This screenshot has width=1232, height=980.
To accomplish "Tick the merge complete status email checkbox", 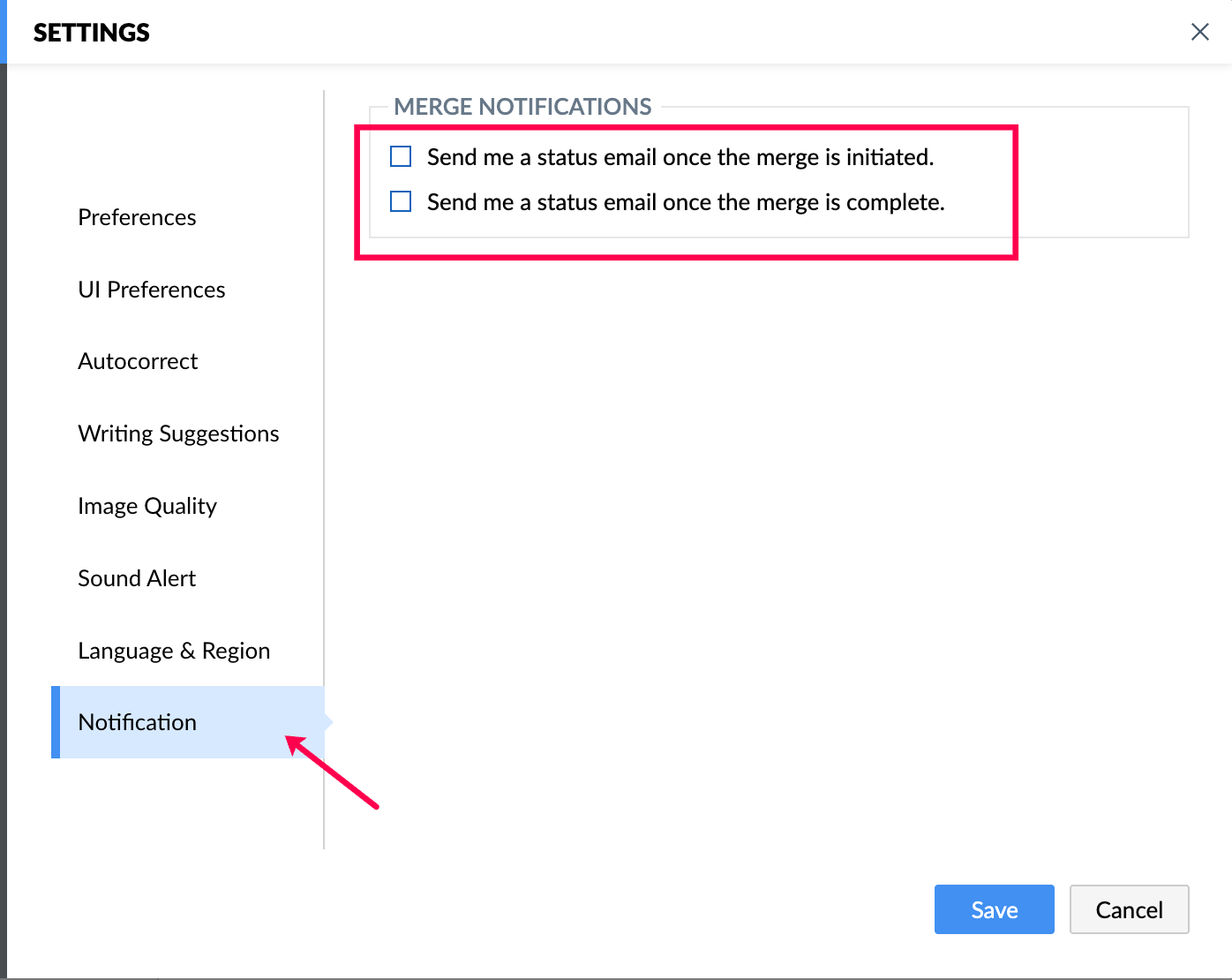I will [401, 202].
